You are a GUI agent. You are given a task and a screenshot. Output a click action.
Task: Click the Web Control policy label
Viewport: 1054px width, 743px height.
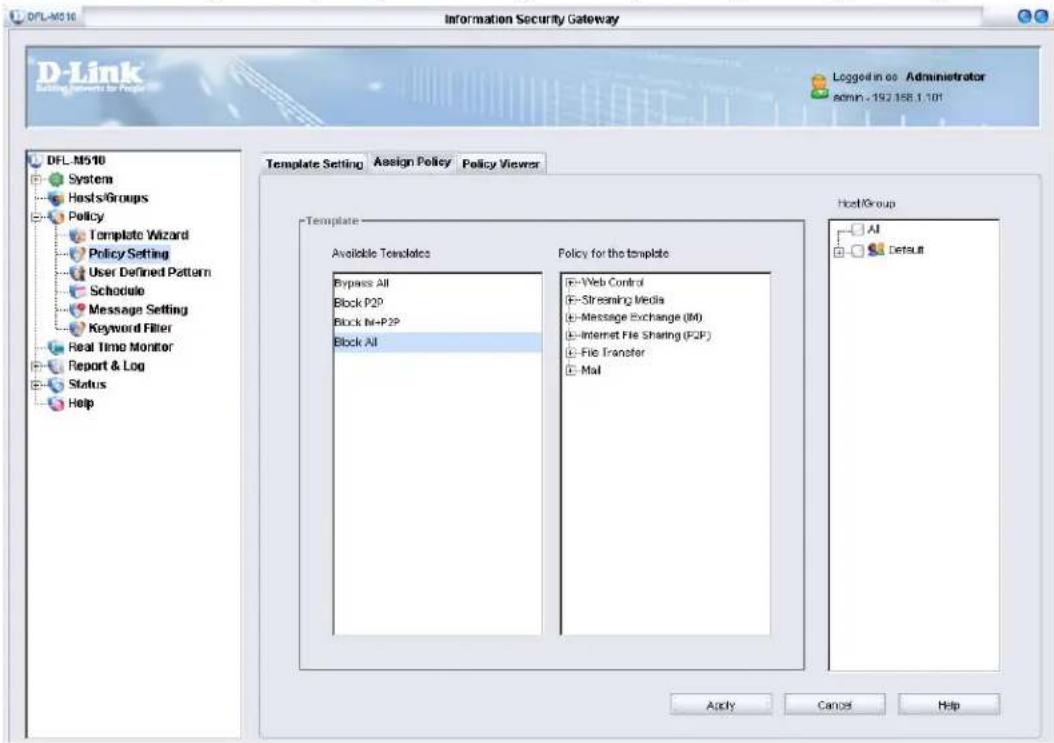(612, 282)
